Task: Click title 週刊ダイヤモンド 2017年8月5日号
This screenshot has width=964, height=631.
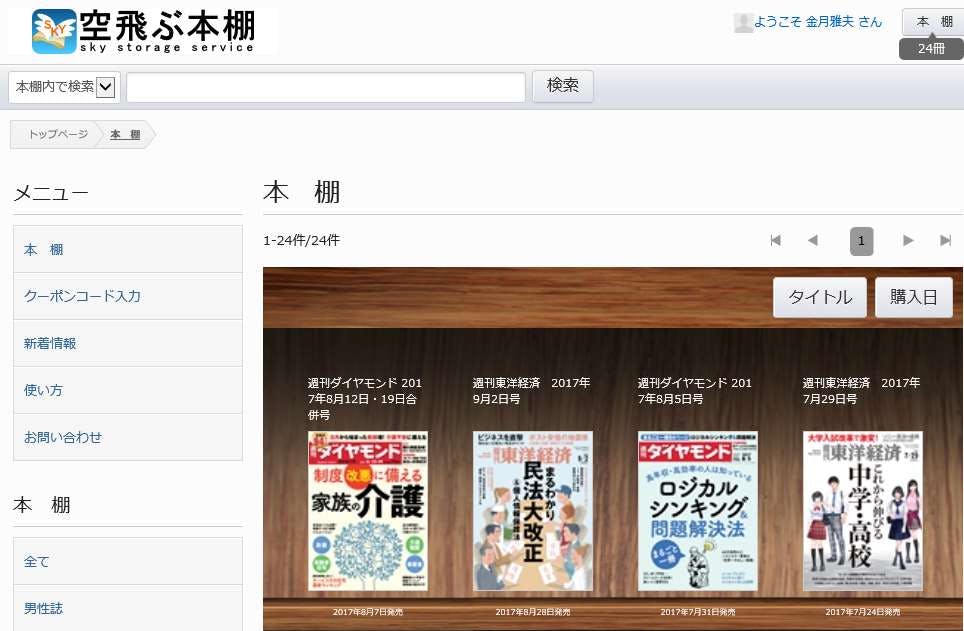Action: pos(695,391)
